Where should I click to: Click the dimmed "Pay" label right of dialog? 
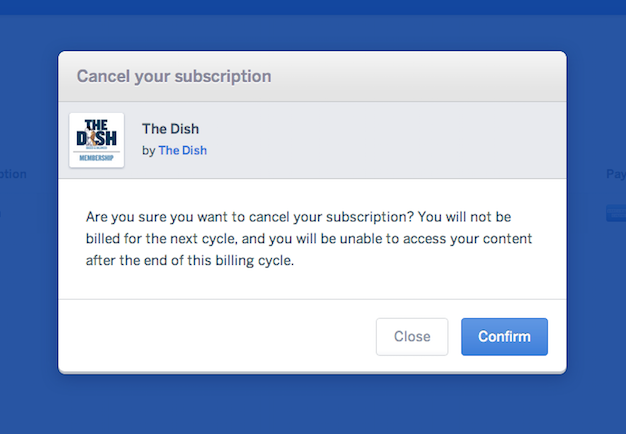point(615,174)
